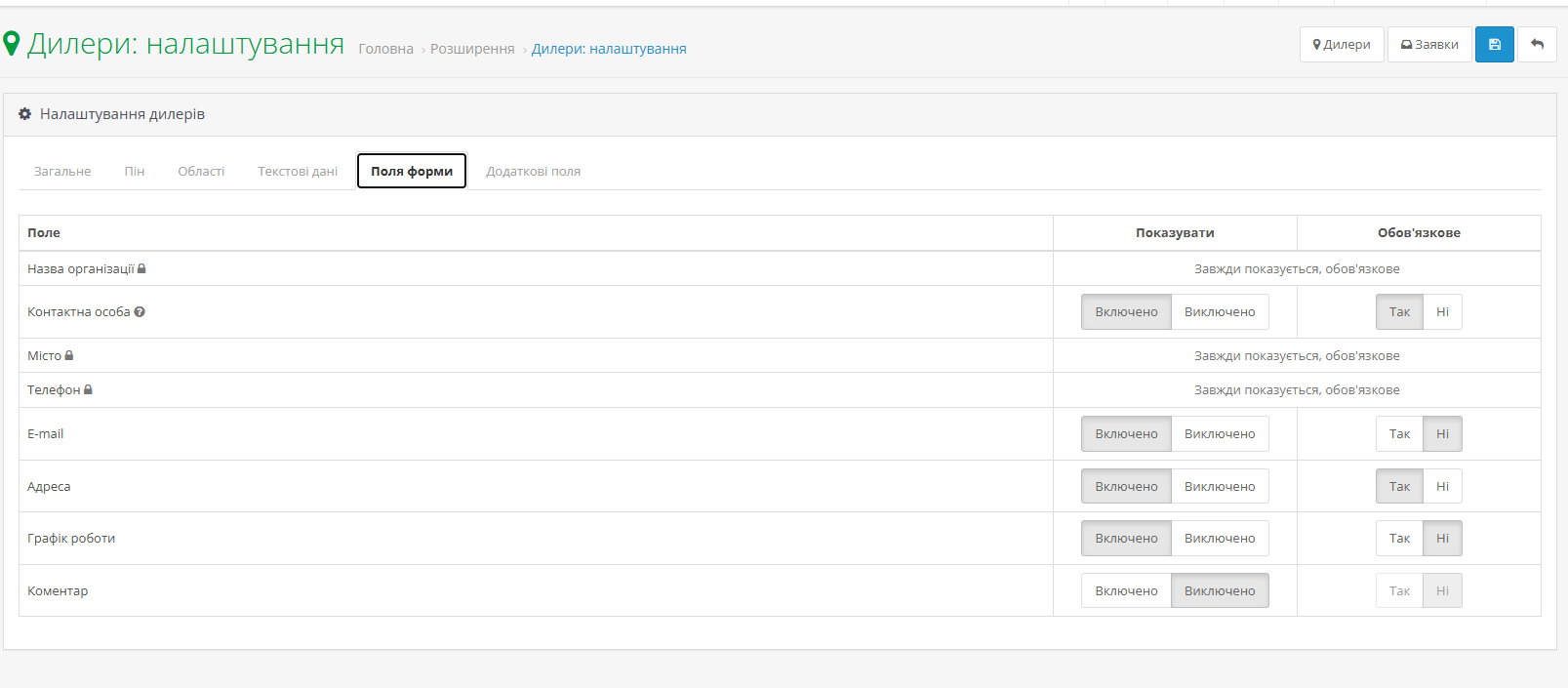This screenshot has height=688, width=1568.
Task: Click the Показувати column header
Action: [x=1175, y=232]
